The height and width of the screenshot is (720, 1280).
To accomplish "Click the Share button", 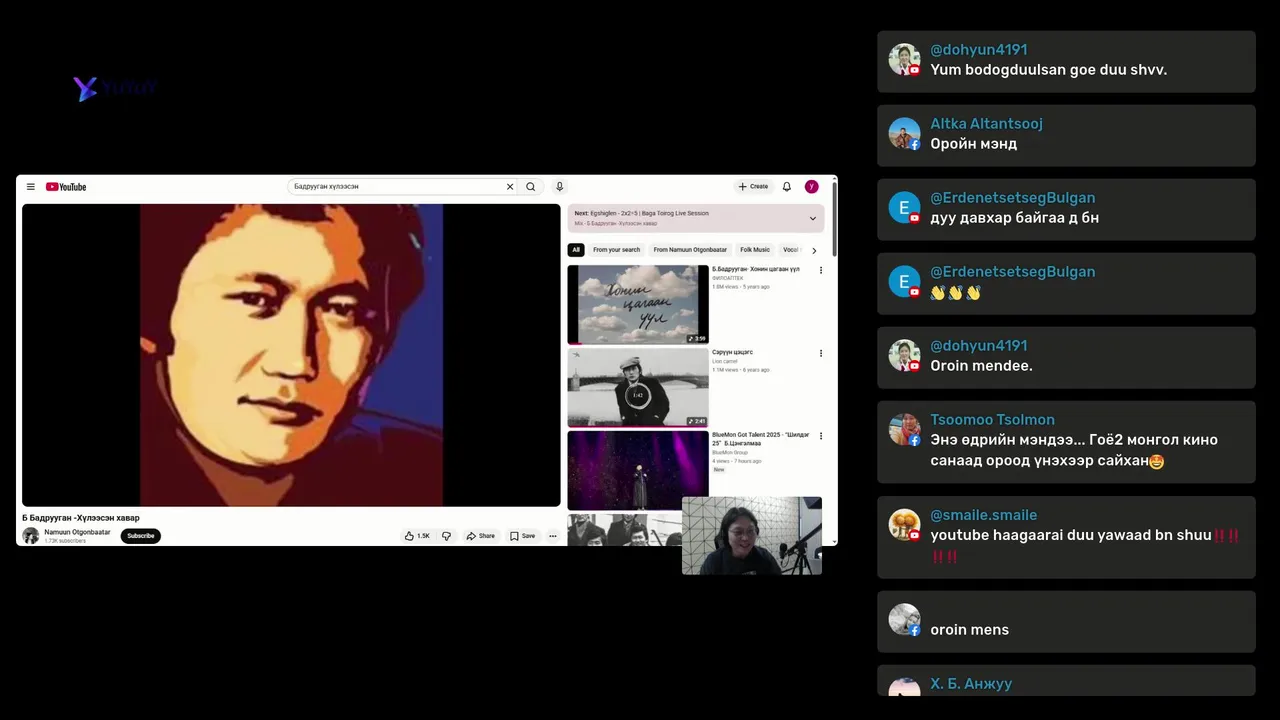I will click(x=481, y=536).
